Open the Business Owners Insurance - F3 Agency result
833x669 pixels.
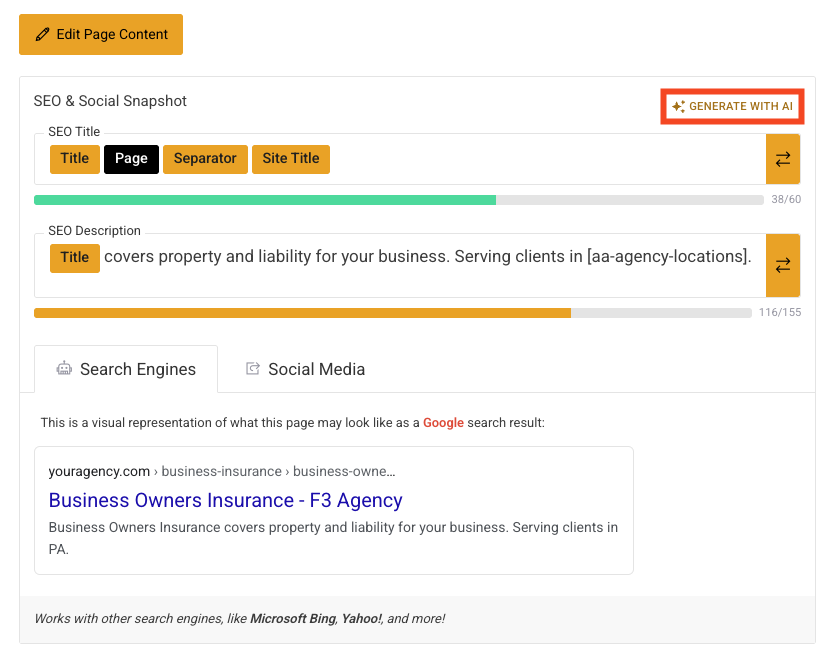(x=225, y=500)
